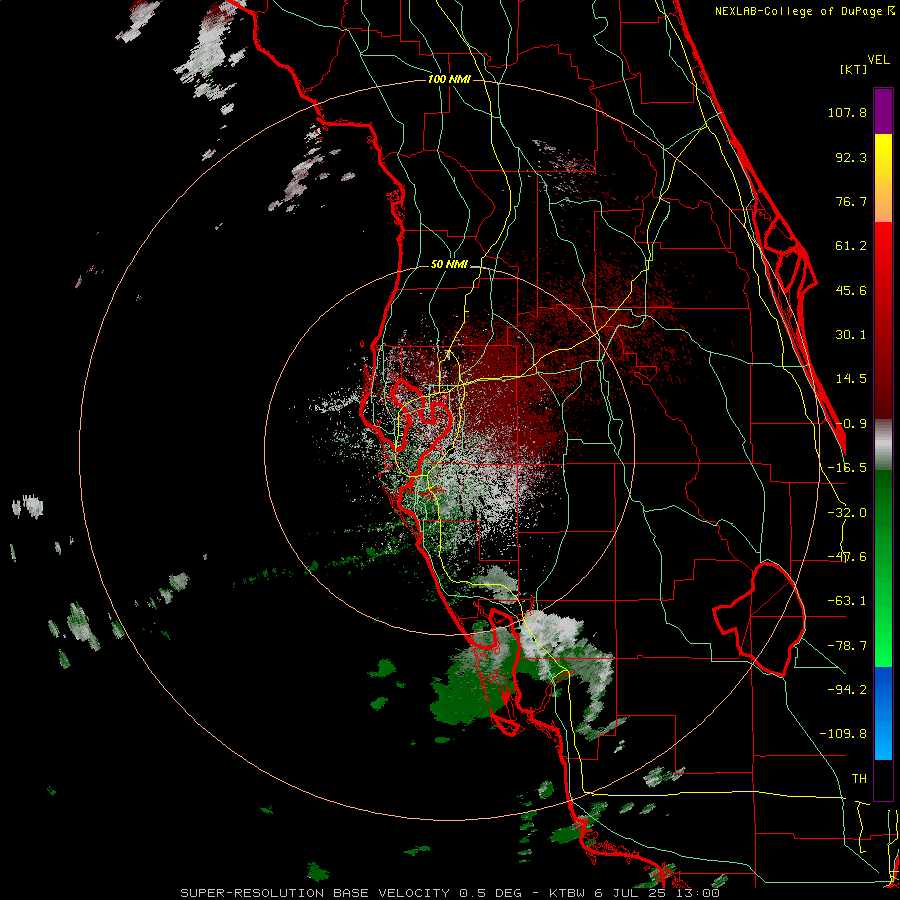Select the -63.1 scale value
This screenshot has height=900, width=900.
pos(847,601)
